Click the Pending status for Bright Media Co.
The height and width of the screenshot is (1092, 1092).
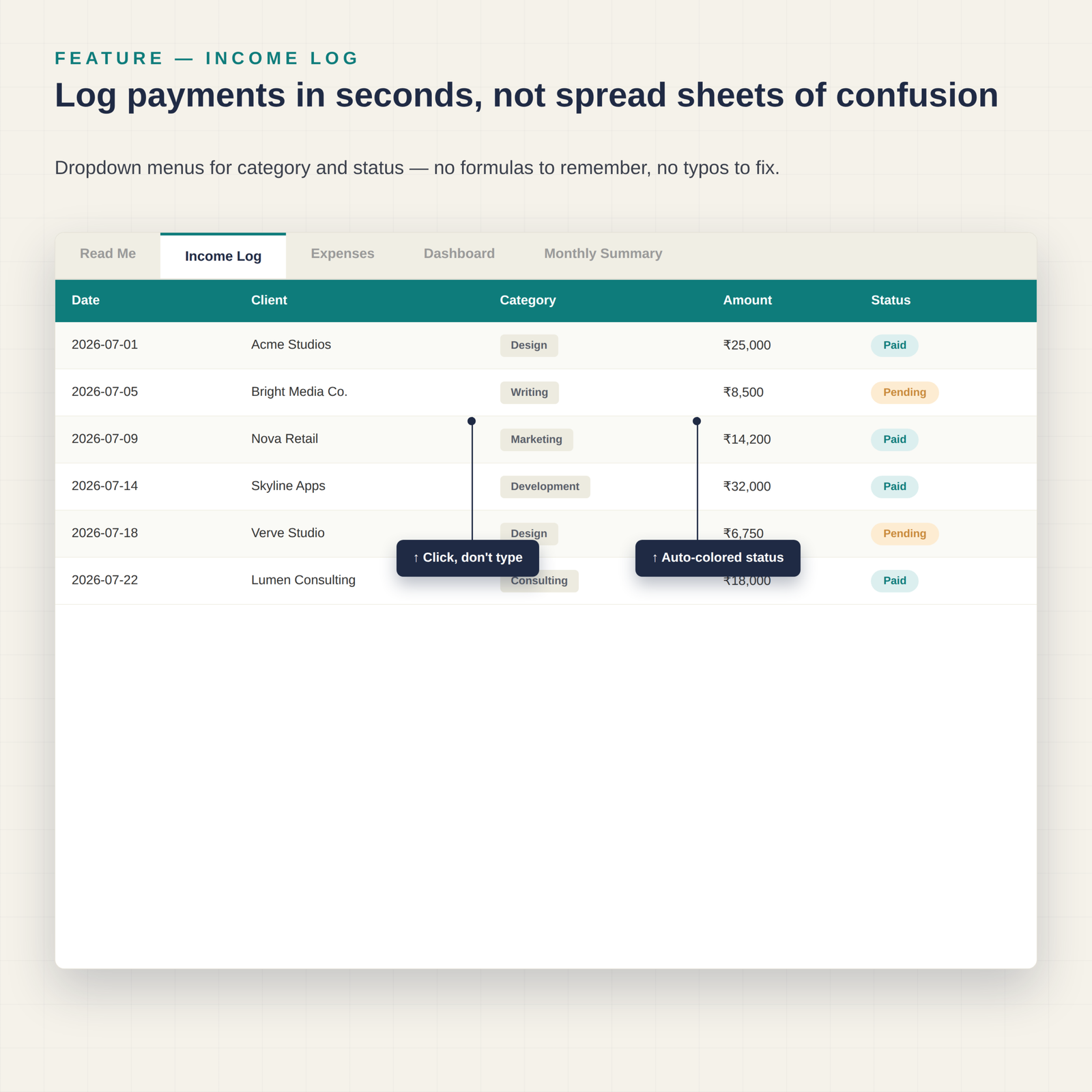pyautogui.click(x=904, y=392)
